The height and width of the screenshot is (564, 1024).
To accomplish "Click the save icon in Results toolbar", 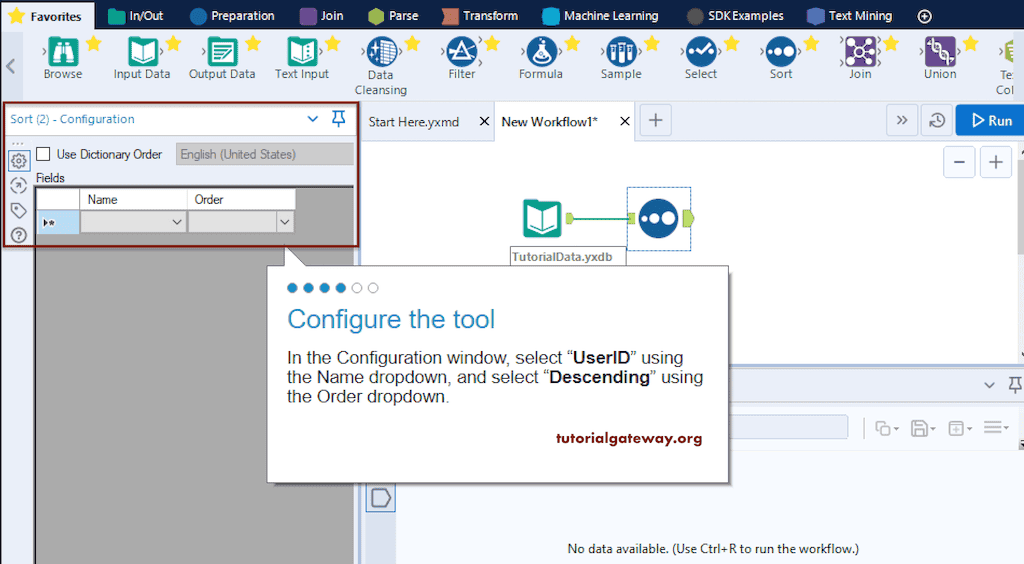I will (x=920, y=428).
